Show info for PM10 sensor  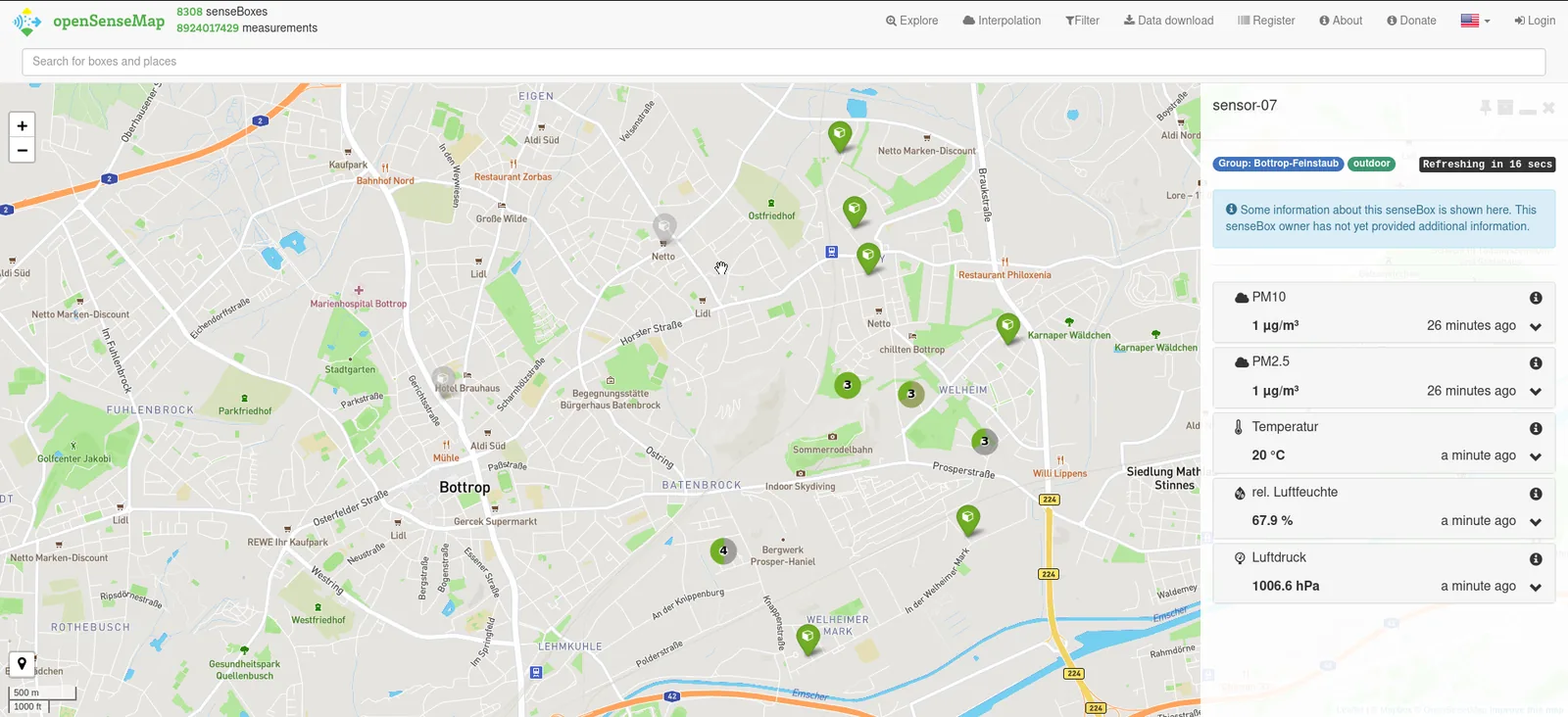click(x=1536, y=298)
